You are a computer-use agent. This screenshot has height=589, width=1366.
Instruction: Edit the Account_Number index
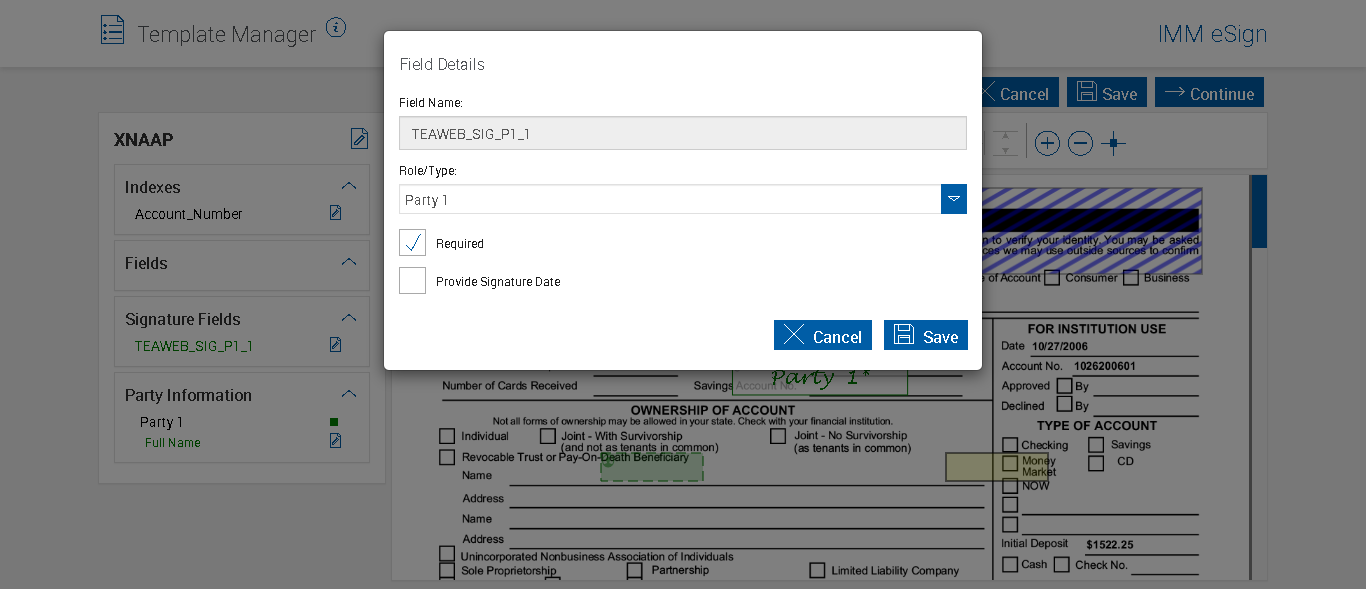(x=336, y=213)
